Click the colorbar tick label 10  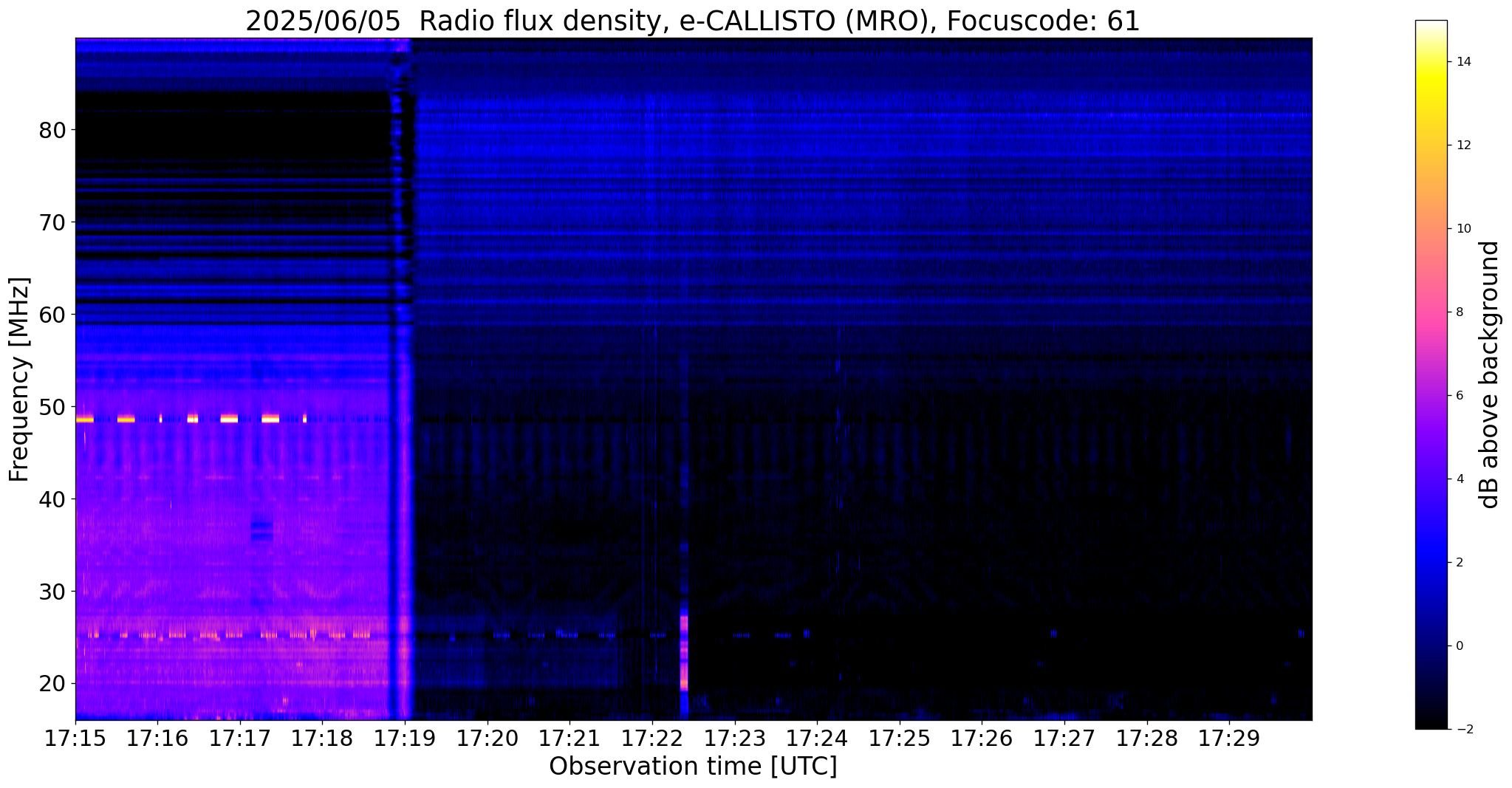1463,229
